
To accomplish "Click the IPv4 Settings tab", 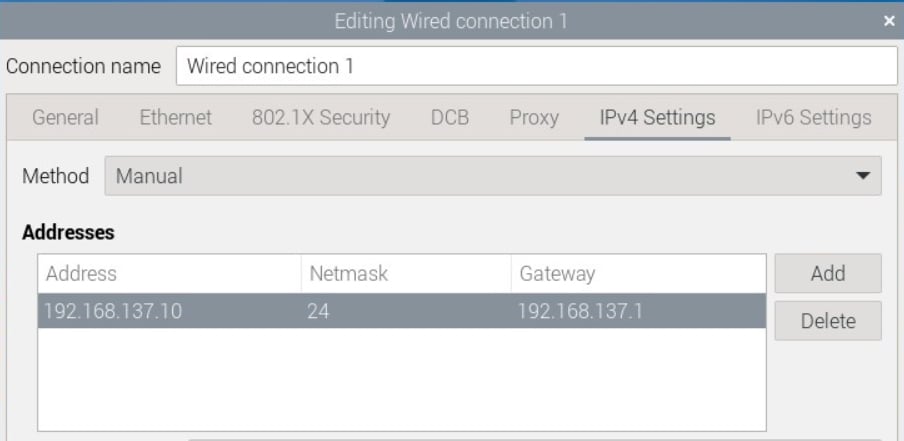I will tap(657, 118).
